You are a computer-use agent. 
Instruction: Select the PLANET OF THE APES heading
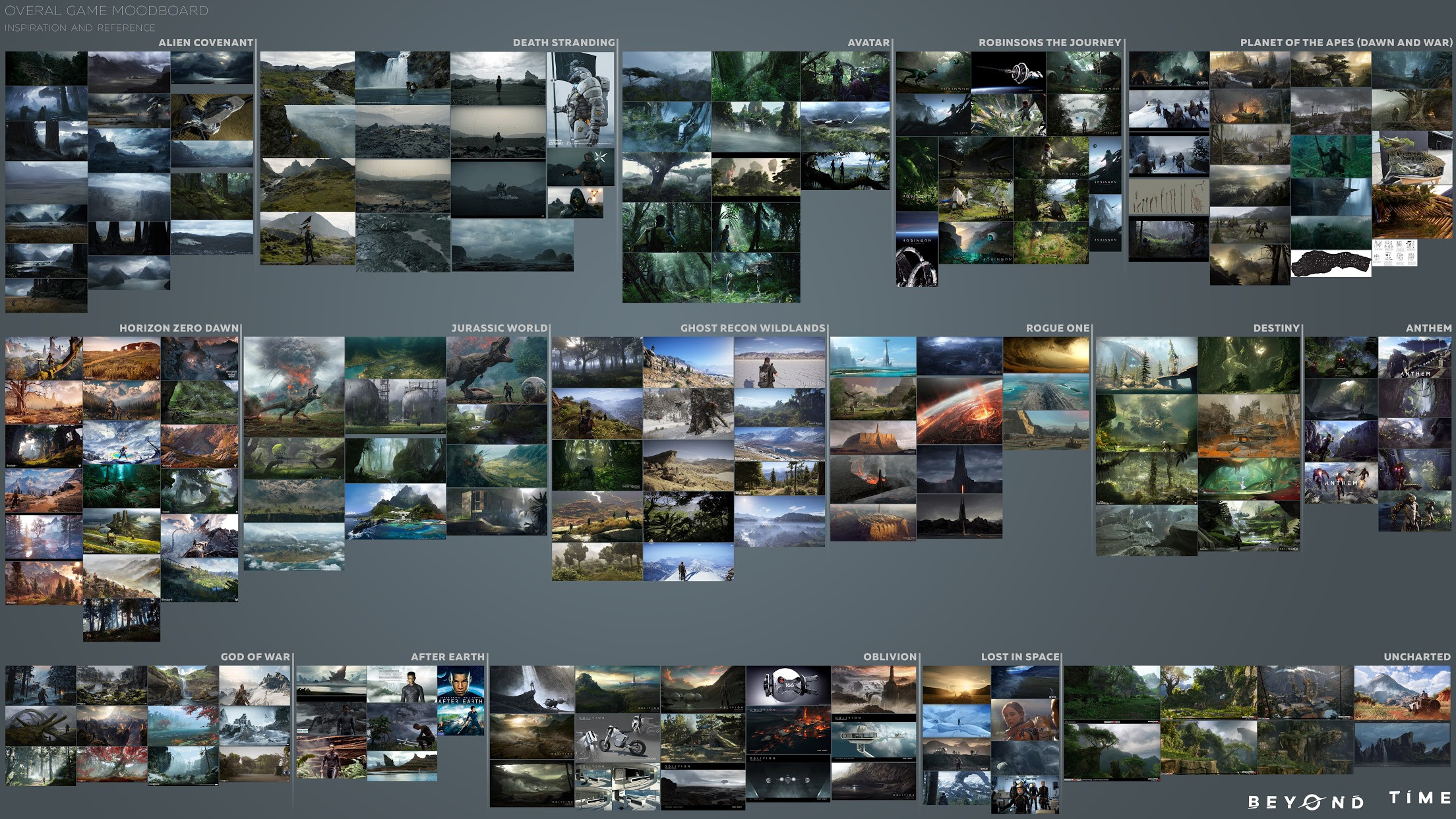1346,42
